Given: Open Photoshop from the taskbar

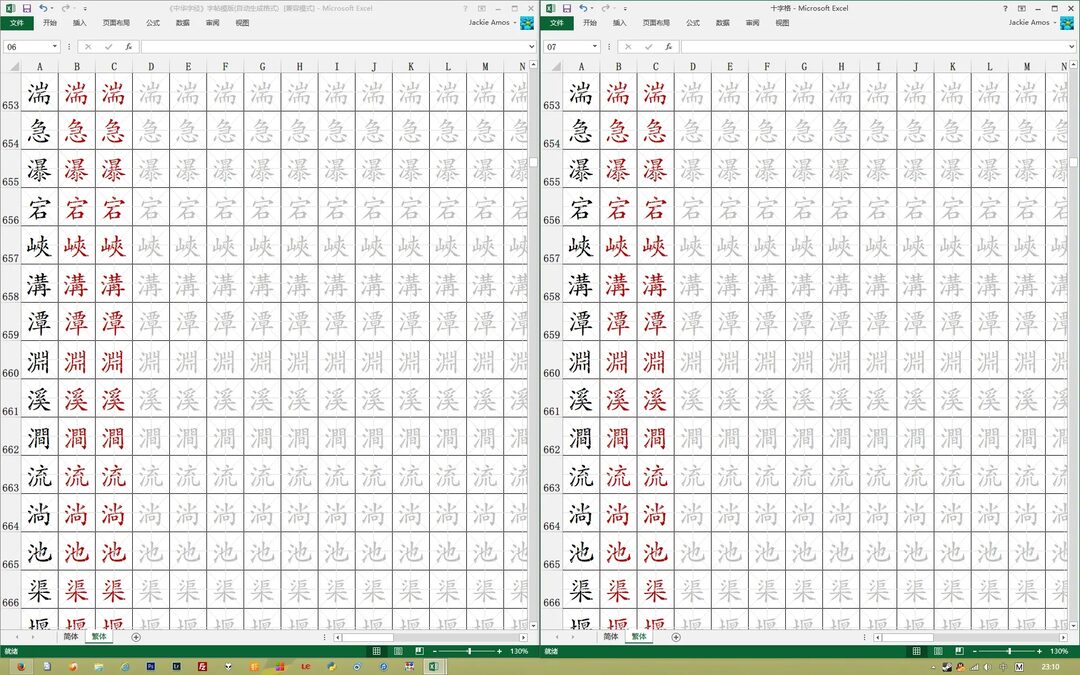Looking at the screenshot, I should point(150,666).
